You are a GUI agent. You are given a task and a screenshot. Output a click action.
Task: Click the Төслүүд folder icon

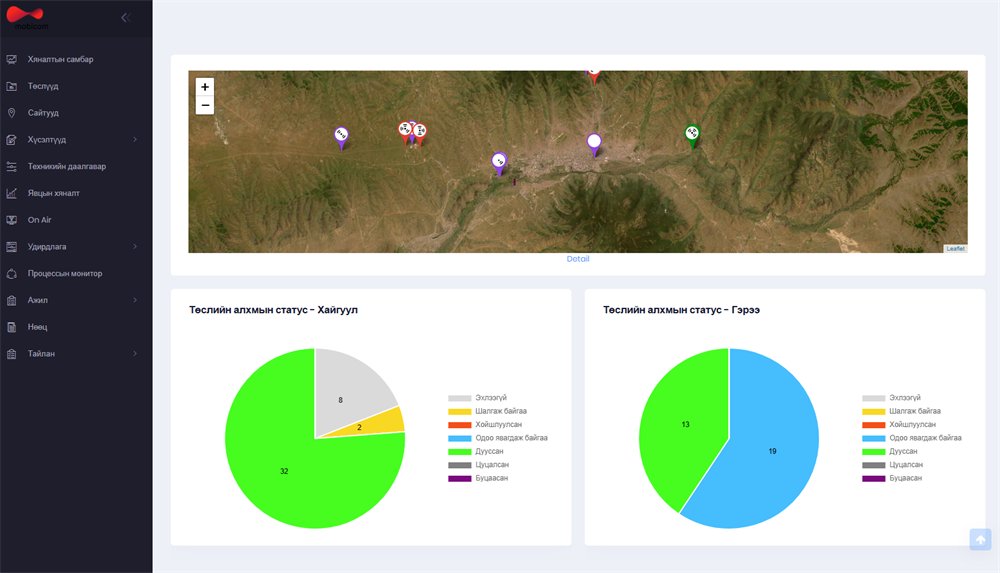11,86
